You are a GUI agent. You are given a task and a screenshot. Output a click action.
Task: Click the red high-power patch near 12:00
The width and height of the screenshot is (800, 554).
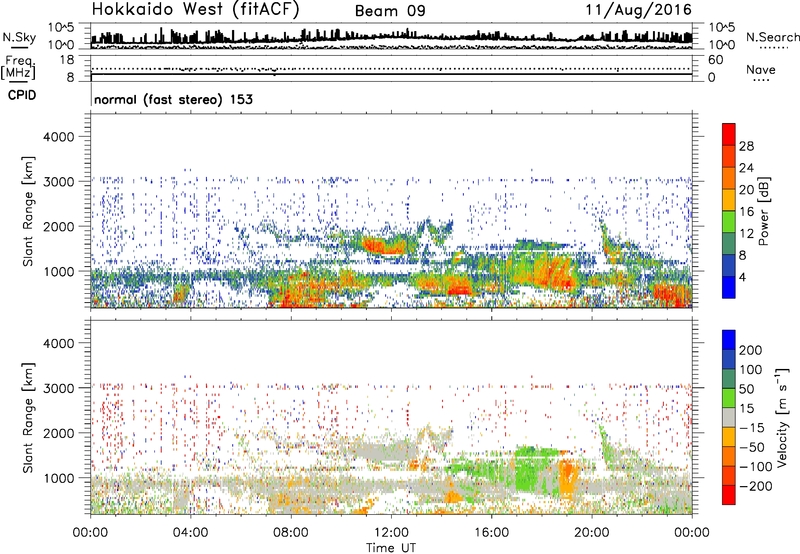click(383, 247)
